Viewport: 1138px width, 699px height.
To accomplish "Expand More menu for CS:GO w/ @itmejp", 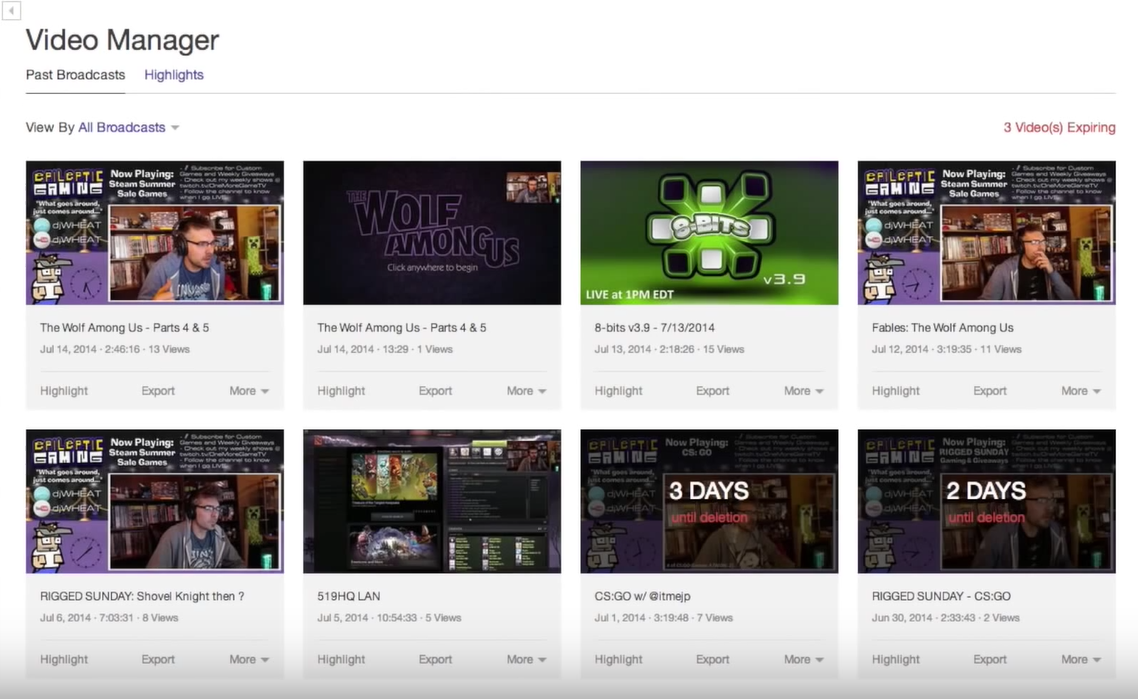I will click(803, 659).
